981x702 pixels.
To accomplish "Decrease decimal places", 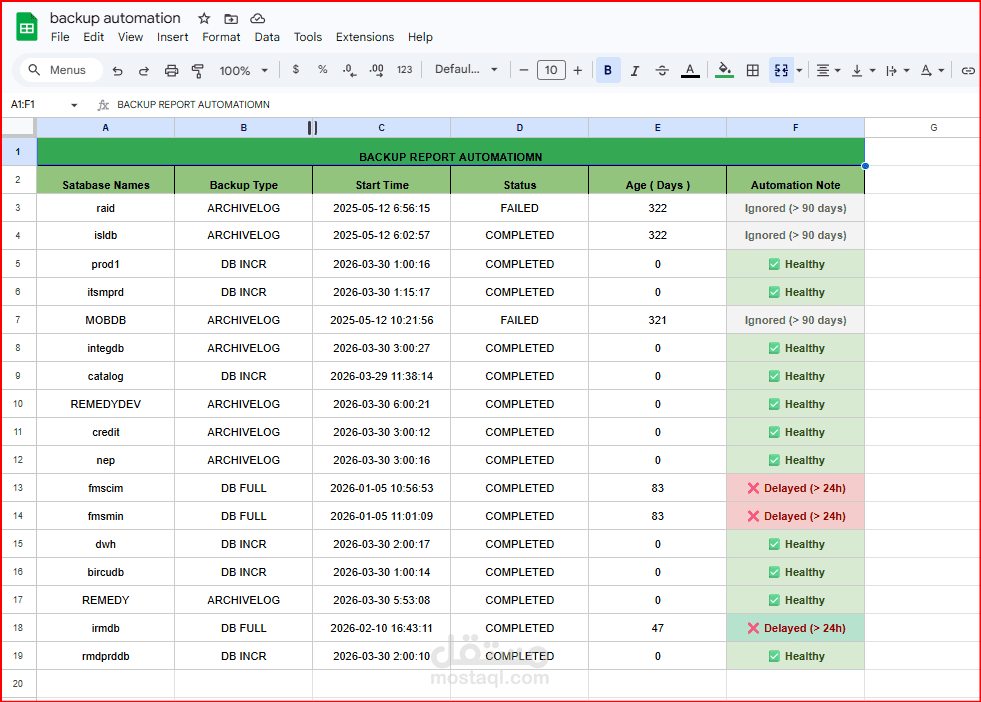I will click(347, 71).
